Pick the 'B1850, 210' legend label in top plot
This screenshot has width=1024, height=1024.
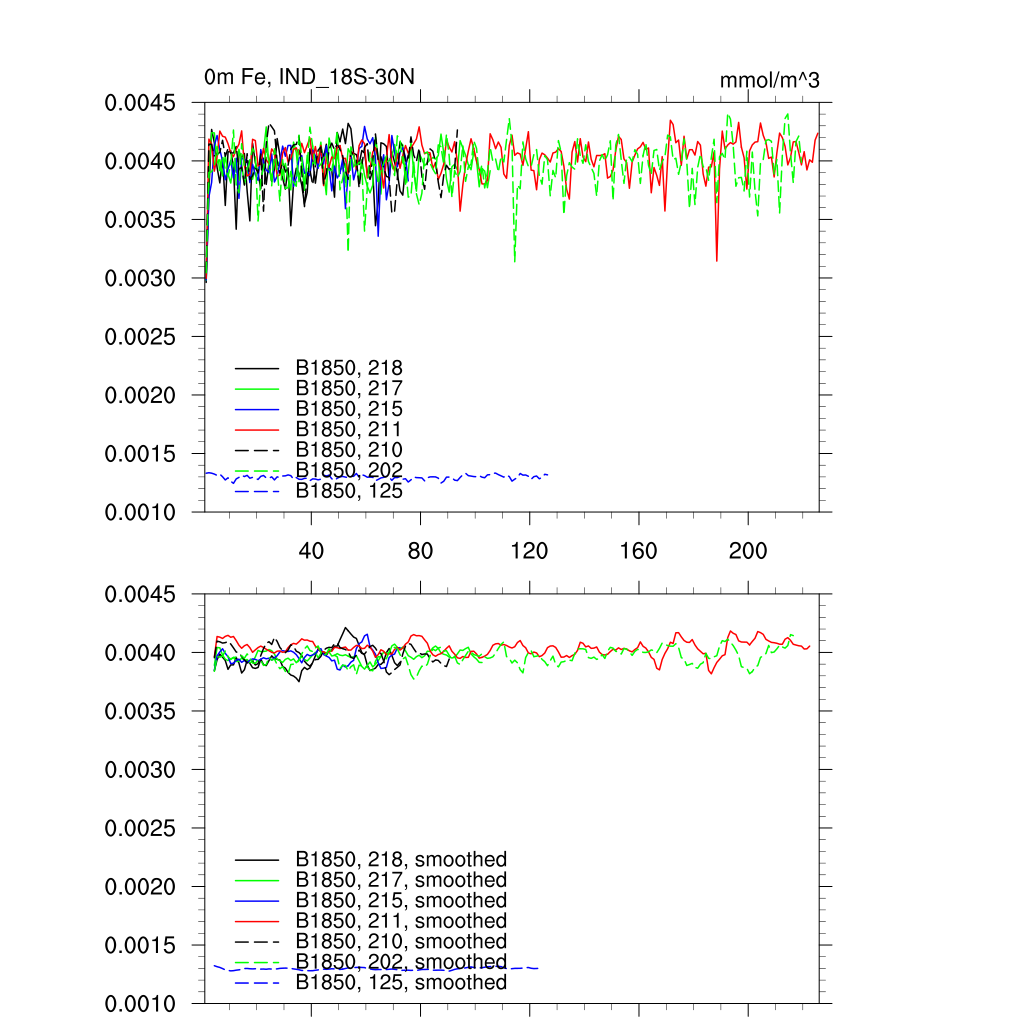pos(349,450)
